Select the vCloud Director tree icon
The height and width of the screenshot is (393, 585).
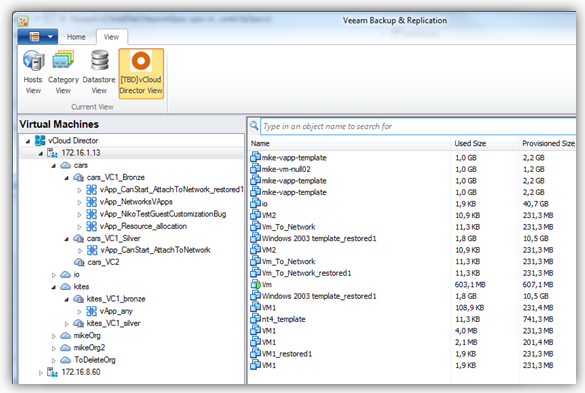tap(40, 140)
